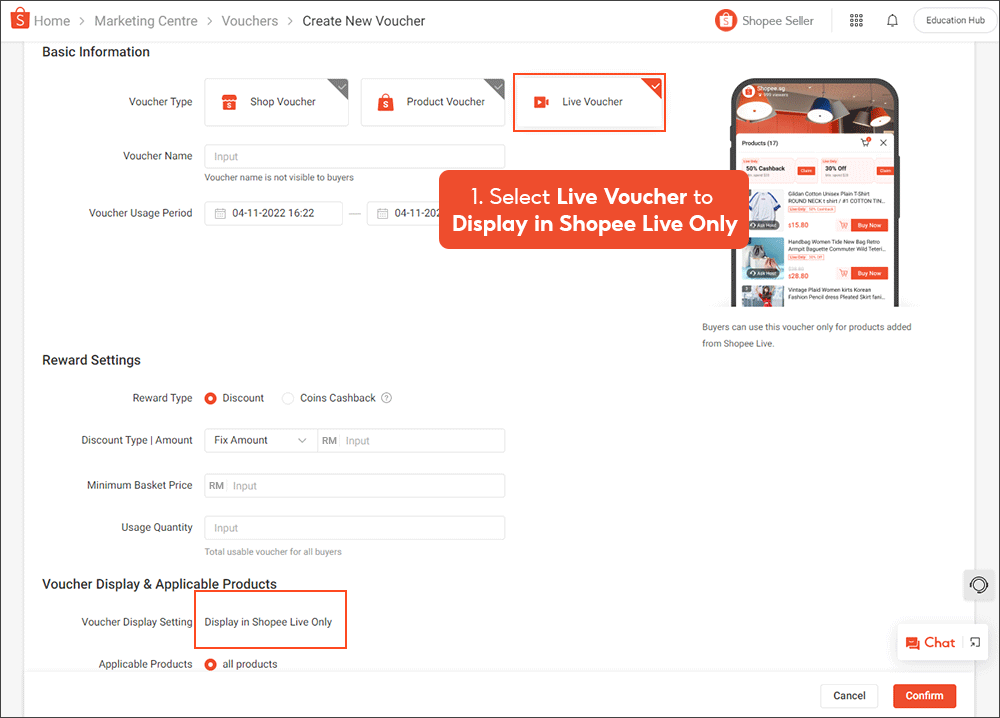Screen dimensions: 1000x718
Task: Open notifications via the bell icon
Action: point(892,20)
